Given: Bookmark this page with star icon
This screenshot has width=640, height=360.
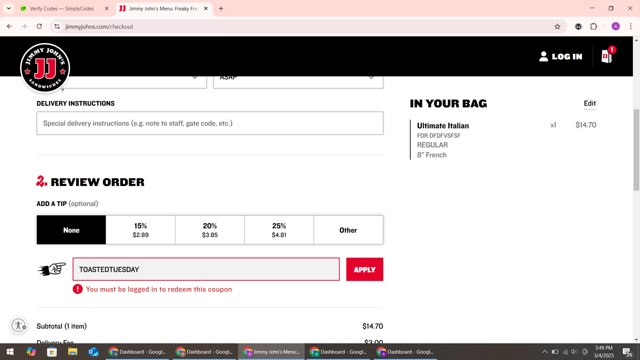Looking at the screenshot, I should coord(557,27).
